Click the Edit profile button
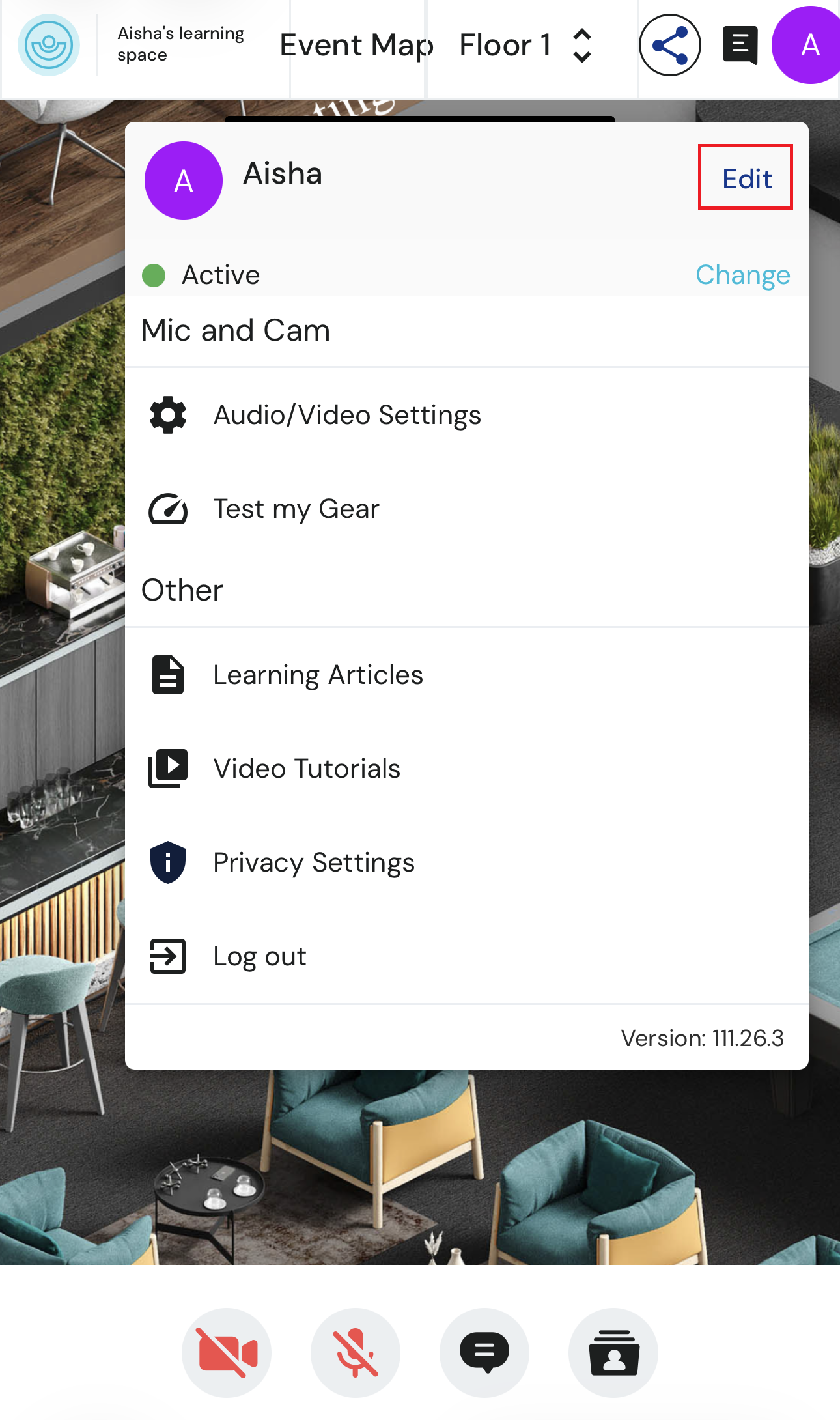 746,177
